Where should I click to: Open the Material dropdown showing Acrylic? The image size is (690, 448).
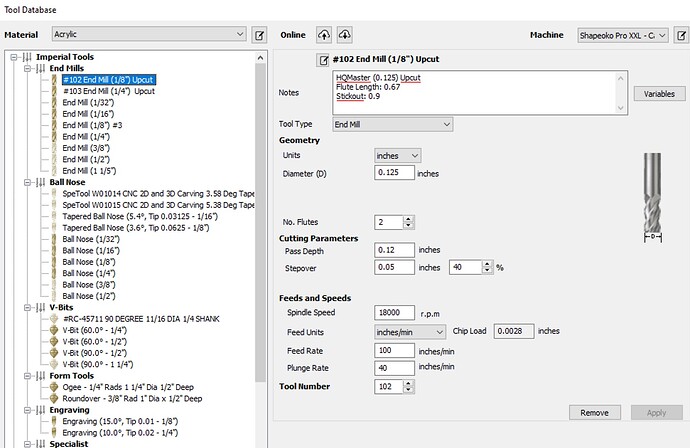pyautogui.click(x=149, y=34)
